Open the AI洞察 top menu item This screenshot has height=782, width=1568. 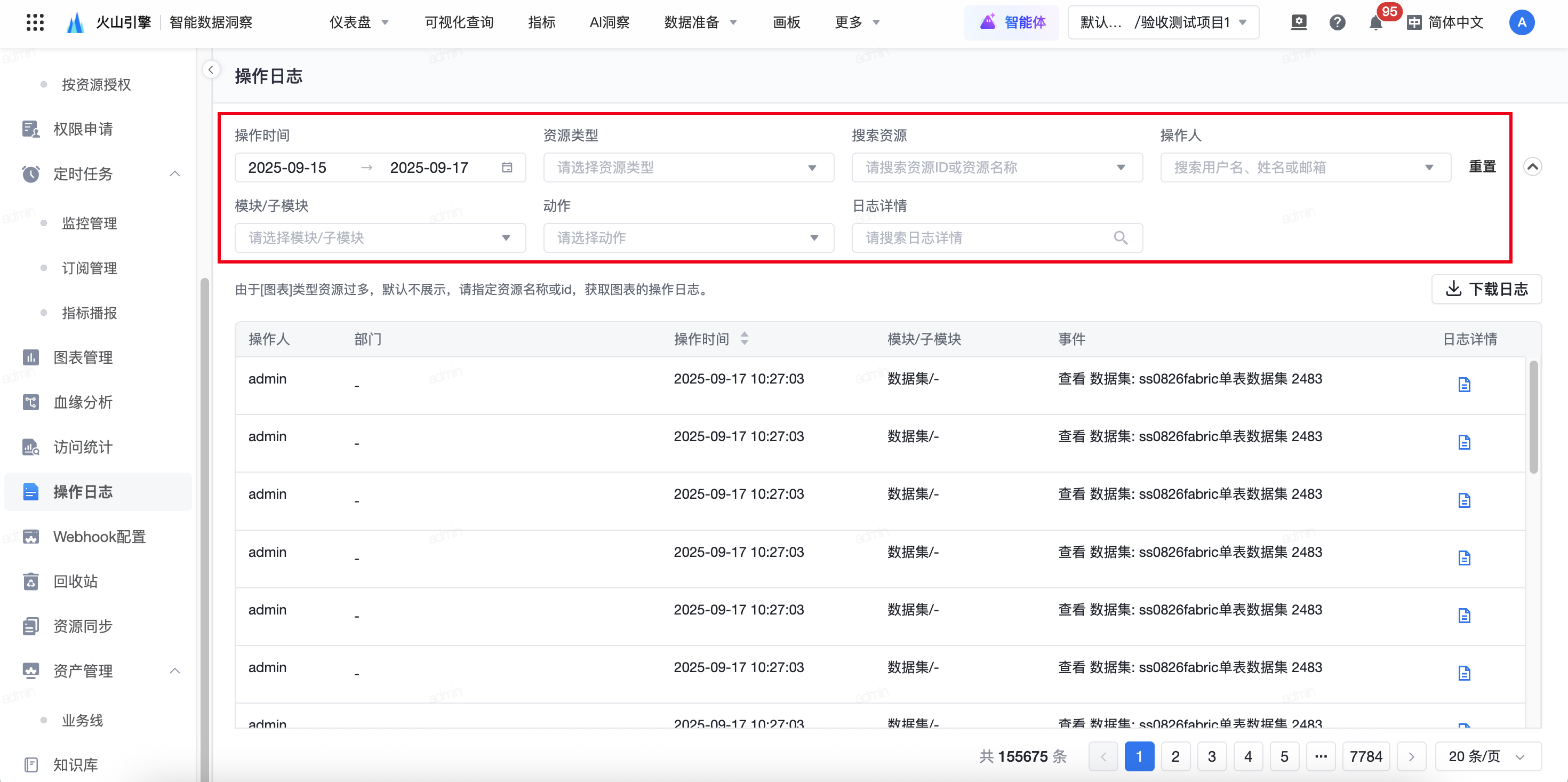609,22
